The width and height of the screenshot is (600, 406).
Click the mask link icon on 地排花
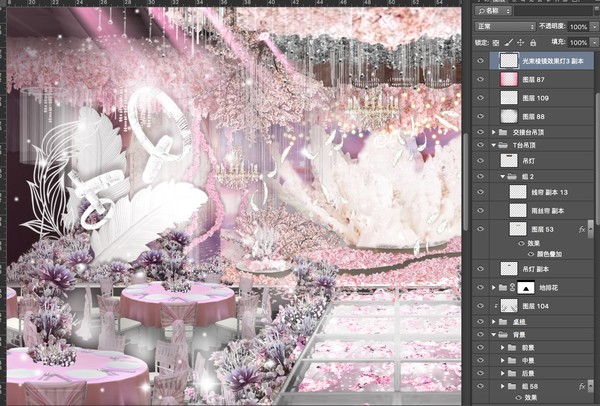pyautogui.click(x=512, y=288)
